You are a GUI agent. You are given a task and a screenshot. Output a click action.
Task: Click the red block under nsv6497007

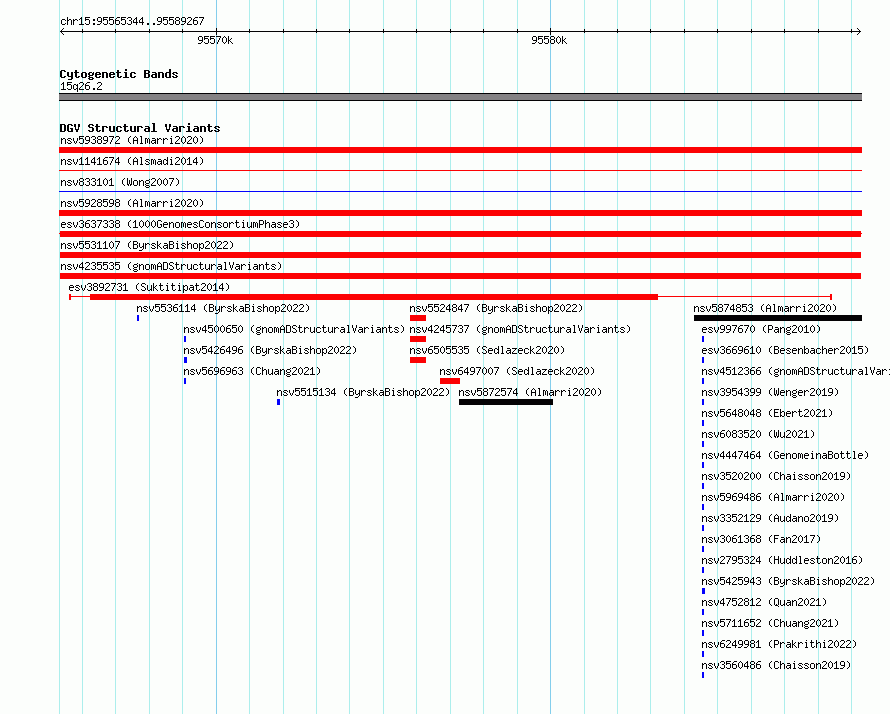pos(450,381)
